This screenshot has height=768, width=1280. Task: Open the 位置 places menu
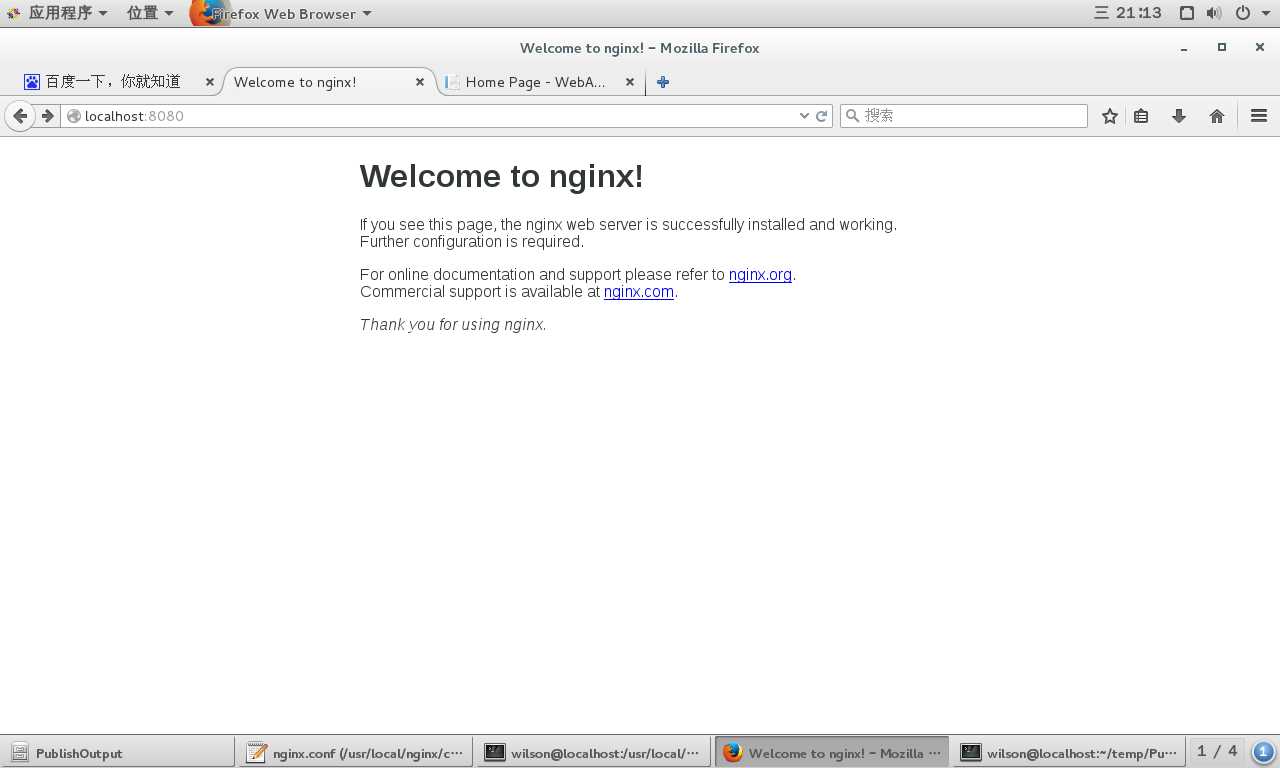point(150,13)
